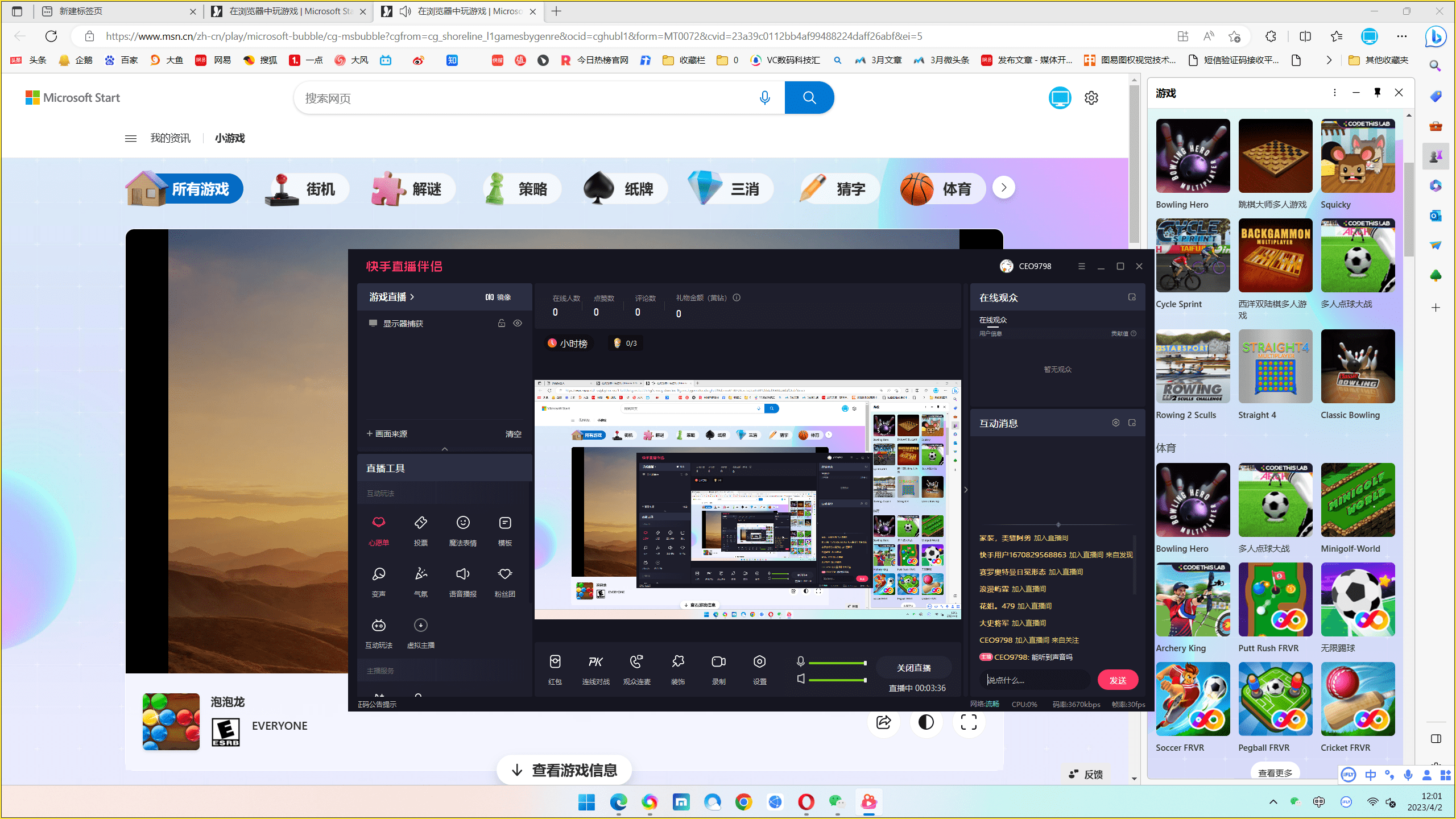Open Bowling Hero thumbnail in sidebar top row

[x=1193, y=156]
